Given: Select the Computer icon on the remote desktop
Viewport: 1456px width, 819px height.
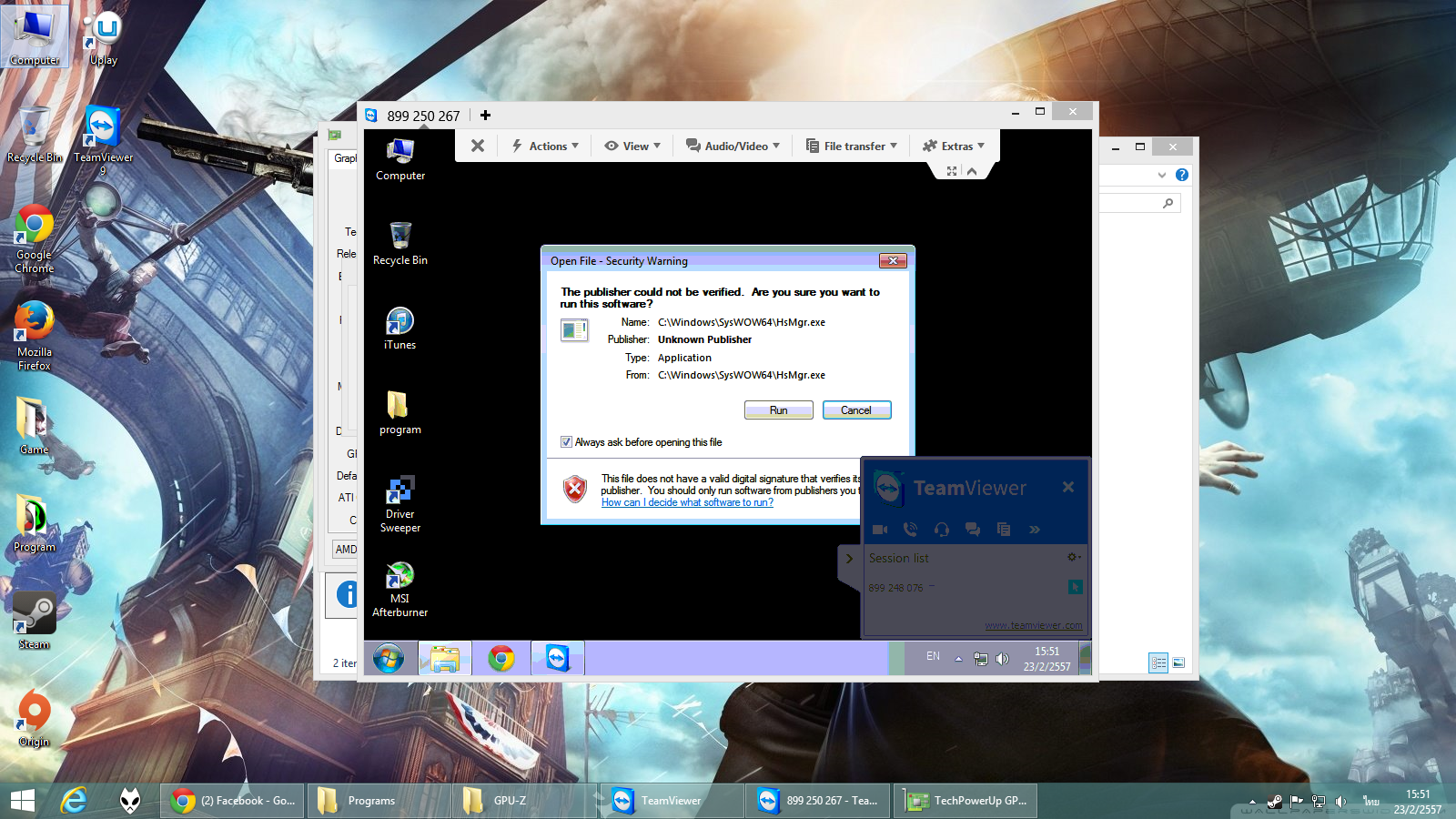Looking at the screenshot, I should coord(400,159).
